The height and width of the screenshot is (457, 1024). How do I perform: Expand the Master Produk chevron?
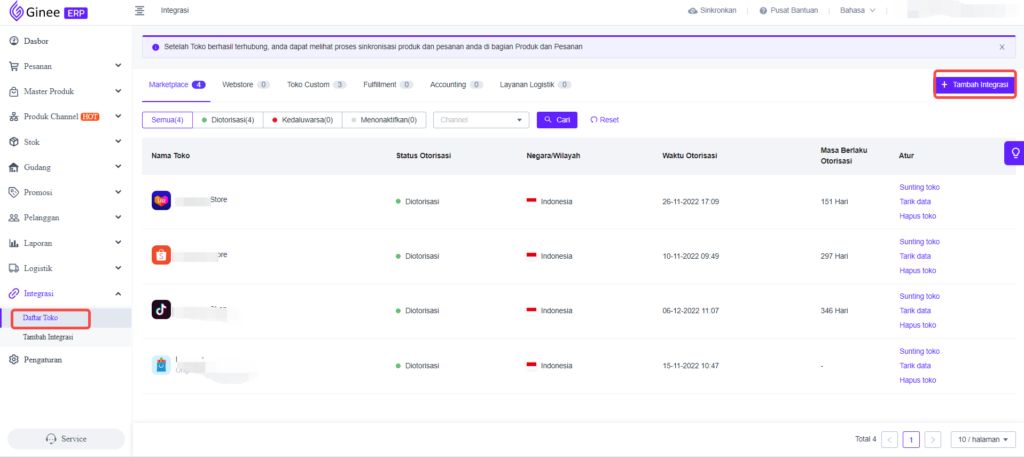(118, 91)
